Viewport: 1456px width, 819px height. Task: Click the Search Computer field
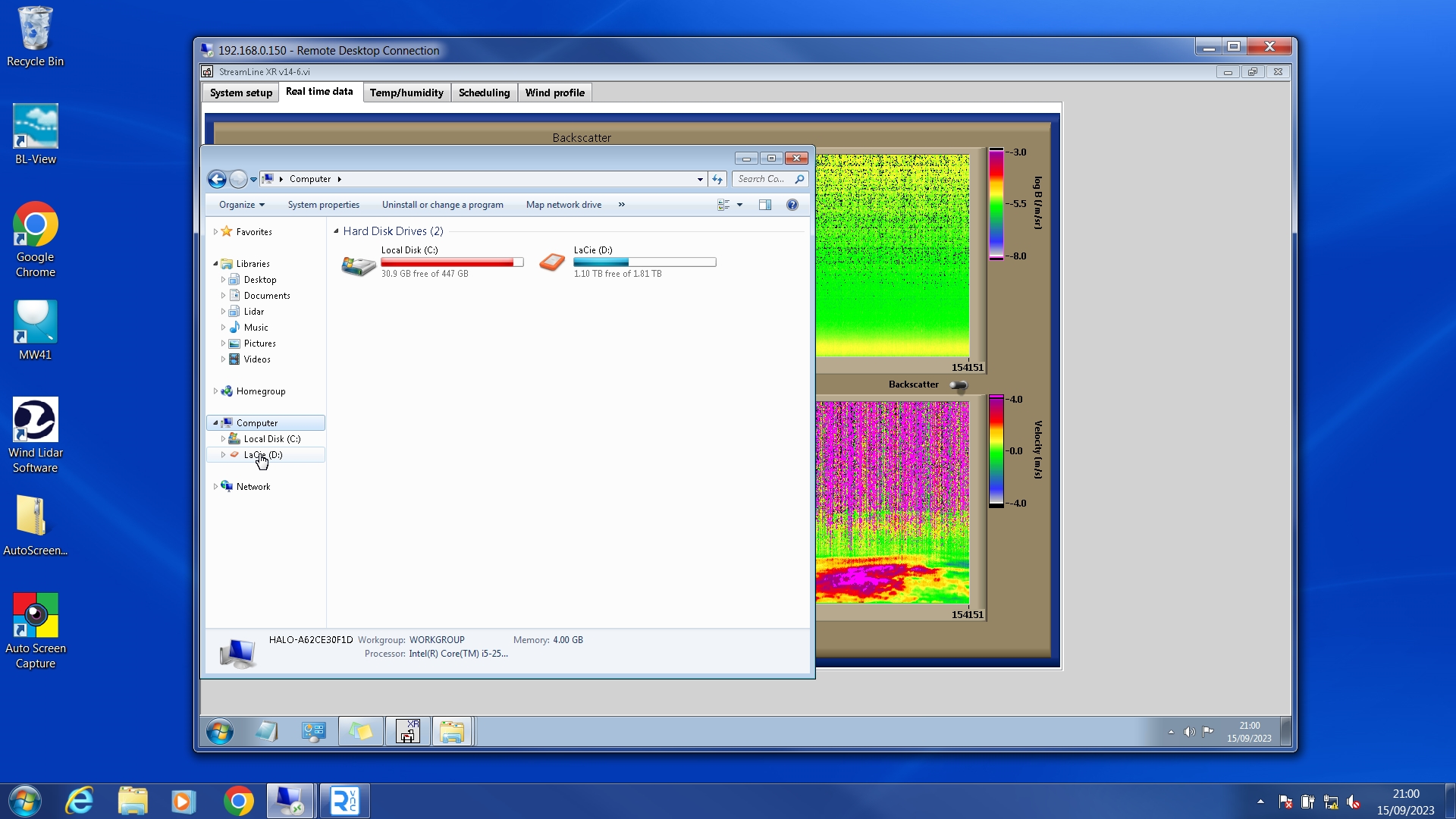pos(762,179)
